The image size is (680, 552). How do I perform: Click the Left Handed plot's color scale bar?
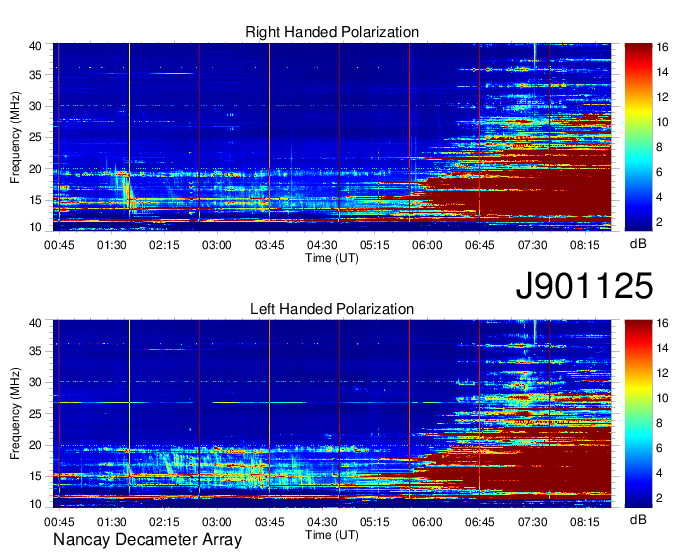[x=638, y=413]
